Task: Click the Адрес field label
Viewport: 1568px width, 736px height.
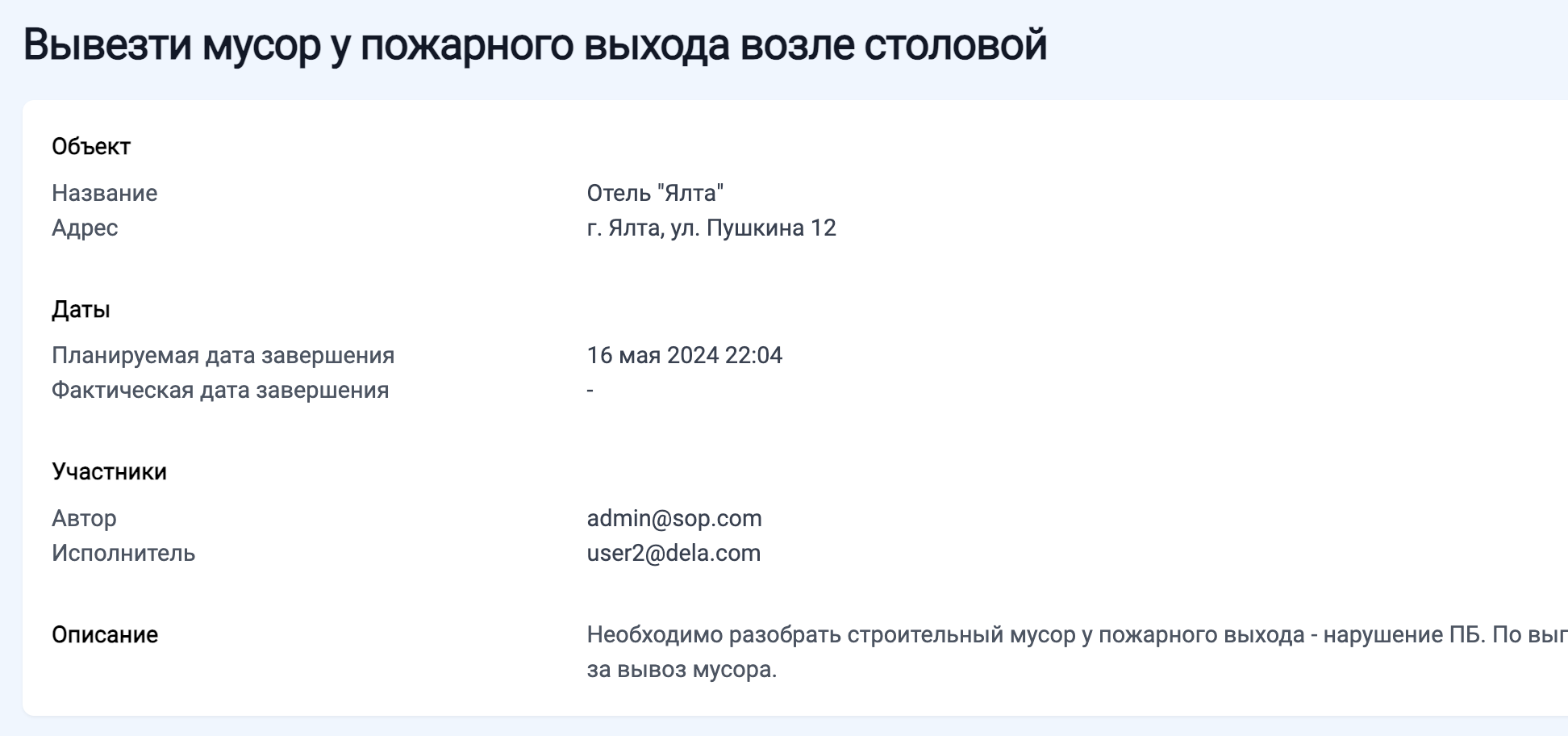Action: pos(85,228)
